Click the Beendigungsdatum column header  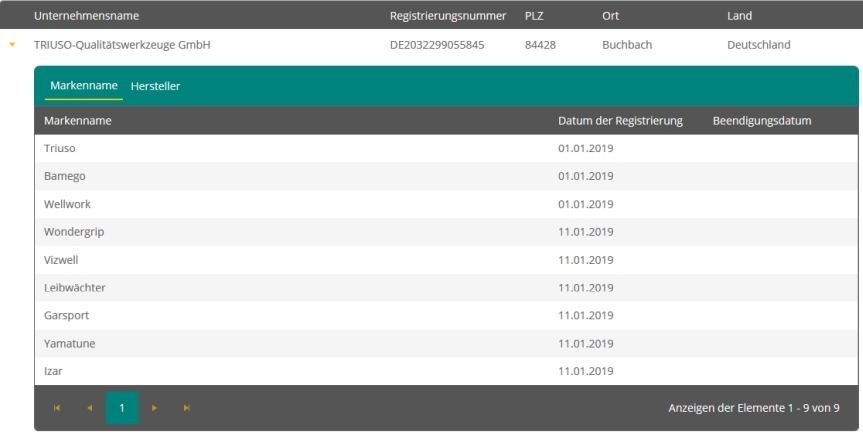[762, 121]
